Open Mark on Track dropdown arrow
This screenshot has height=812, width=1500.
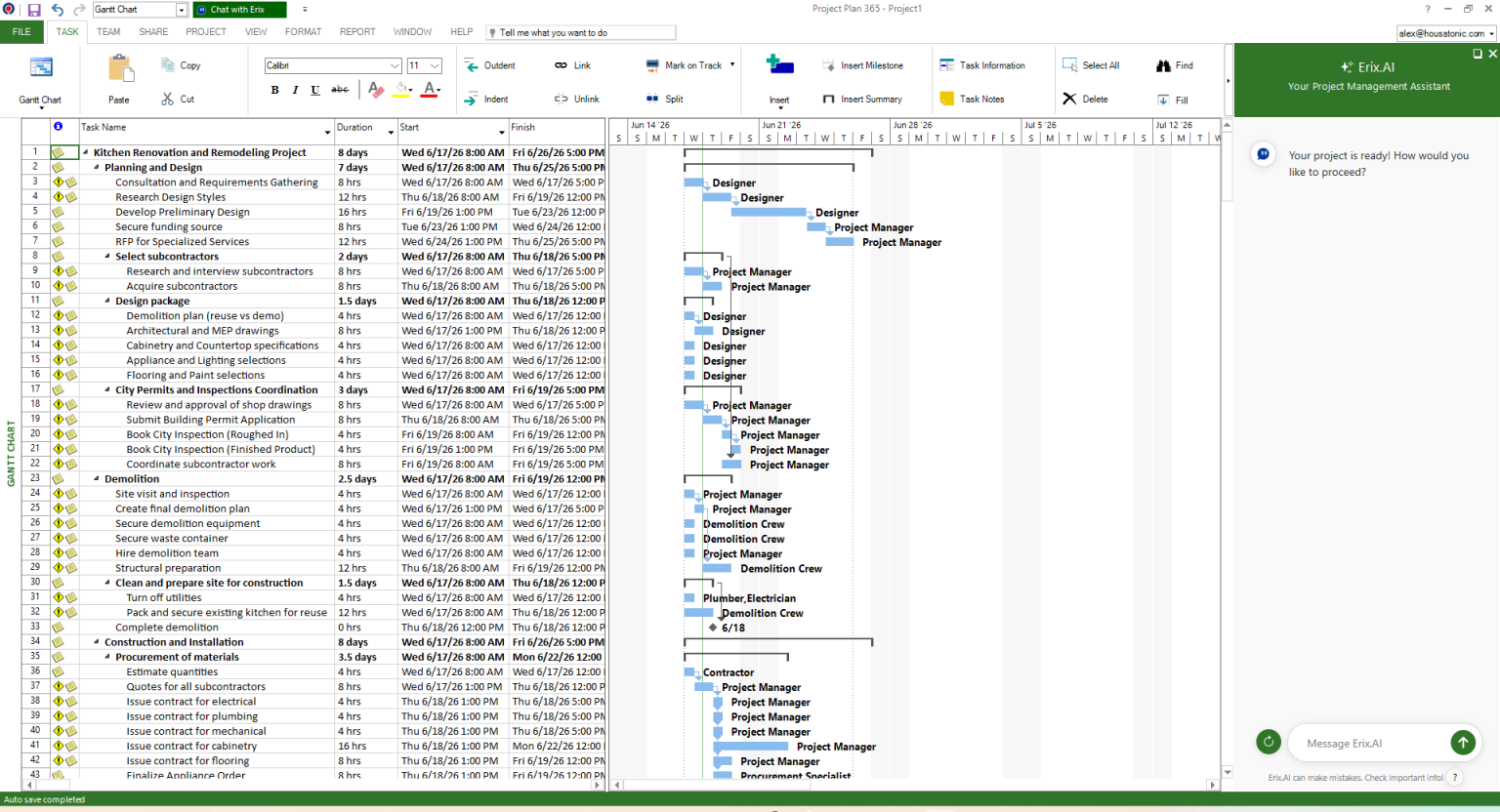pyautogui.click(x=732, y=65)
